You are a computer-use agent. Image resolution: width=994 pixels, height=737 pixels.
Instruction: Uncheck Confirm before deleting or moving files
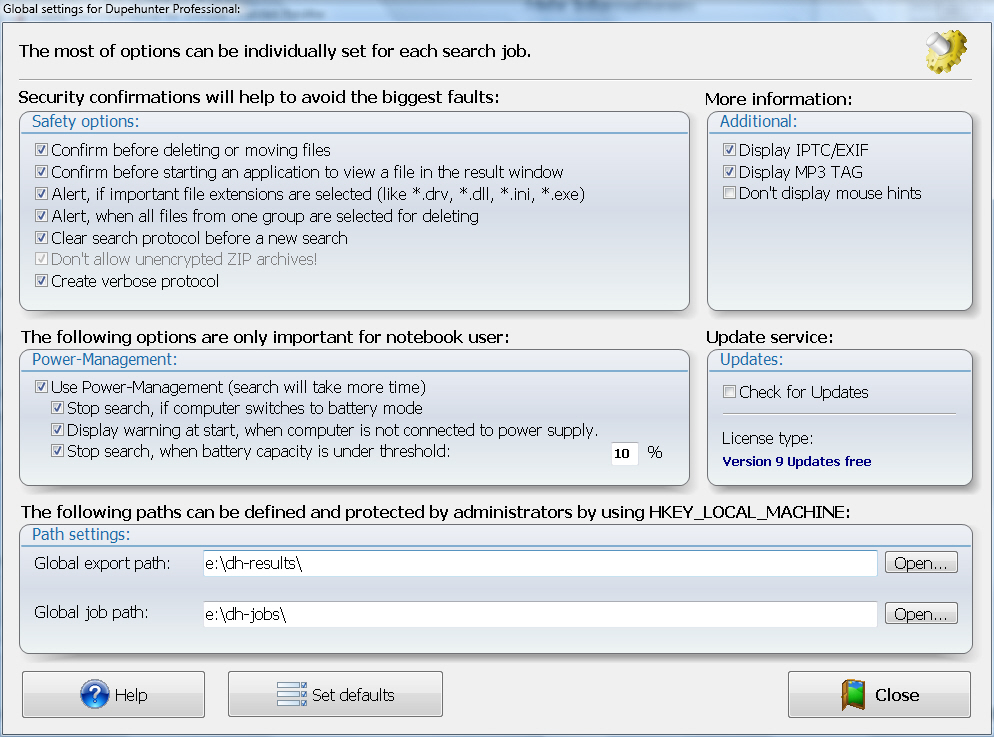(x=41, y=150)
